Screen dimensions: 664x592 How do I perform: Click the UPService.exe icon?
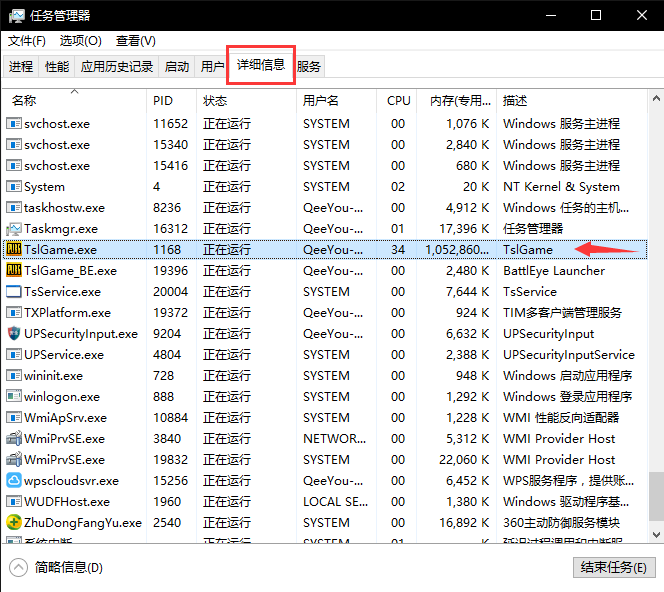click(14, 354)
